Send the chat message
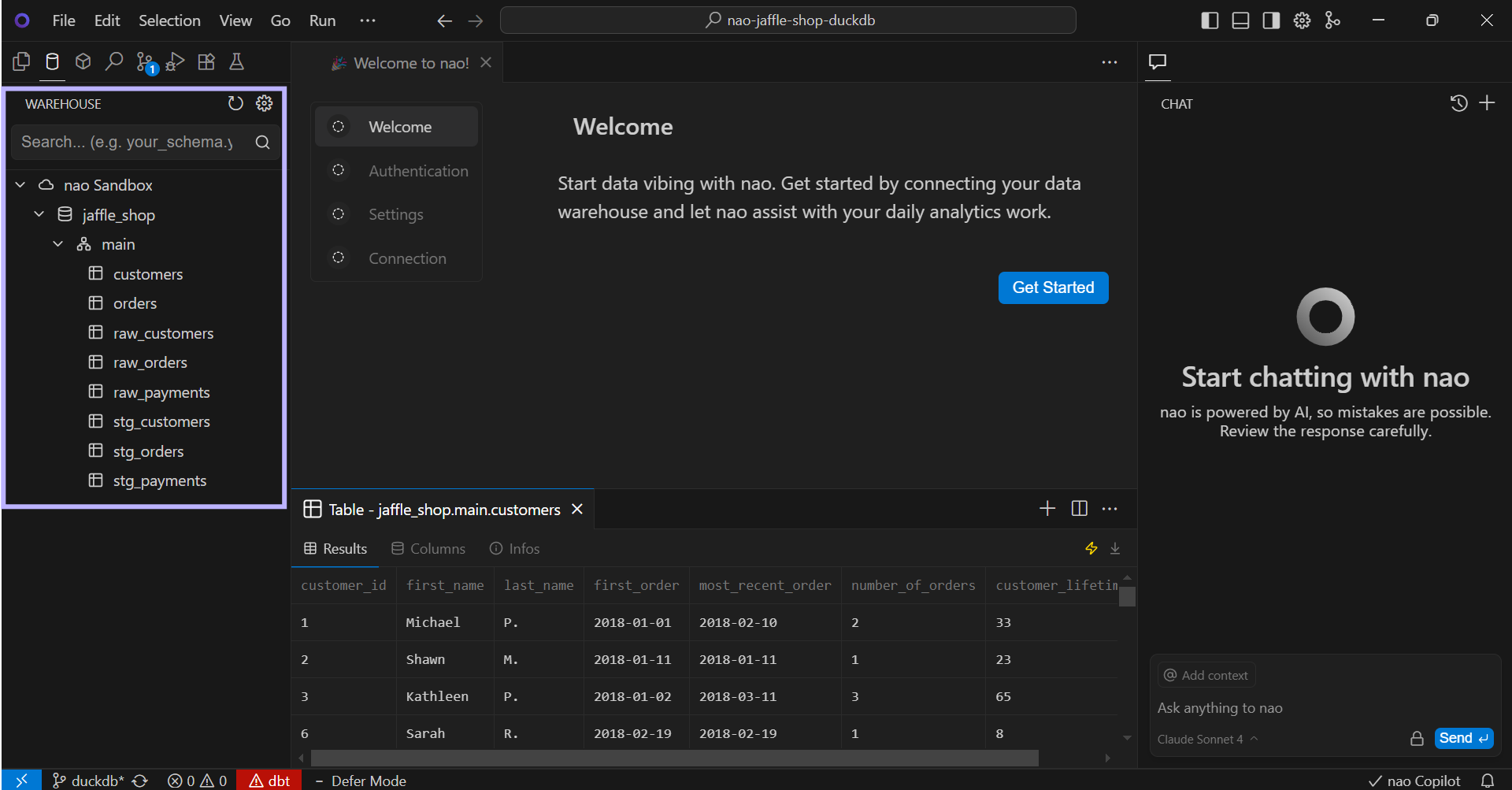Image resolution: width=1512 pixels, height=790 pixels. click(1464, 738)
